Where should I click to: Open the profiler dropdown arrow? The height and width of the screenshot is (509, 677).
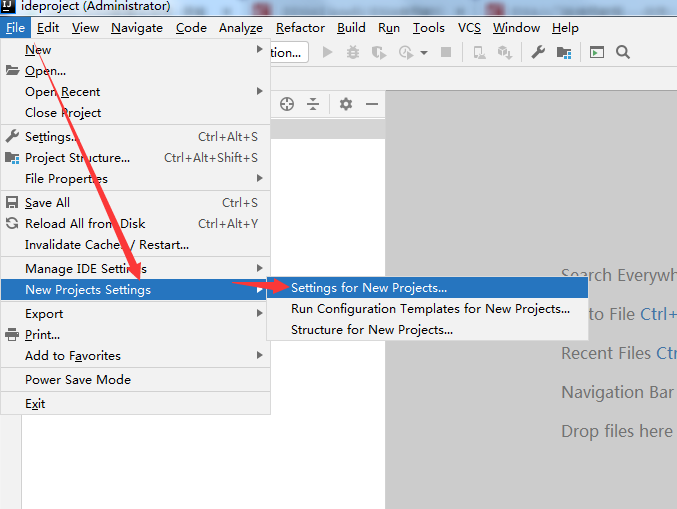pyautogui.click(x=424, y=53)
